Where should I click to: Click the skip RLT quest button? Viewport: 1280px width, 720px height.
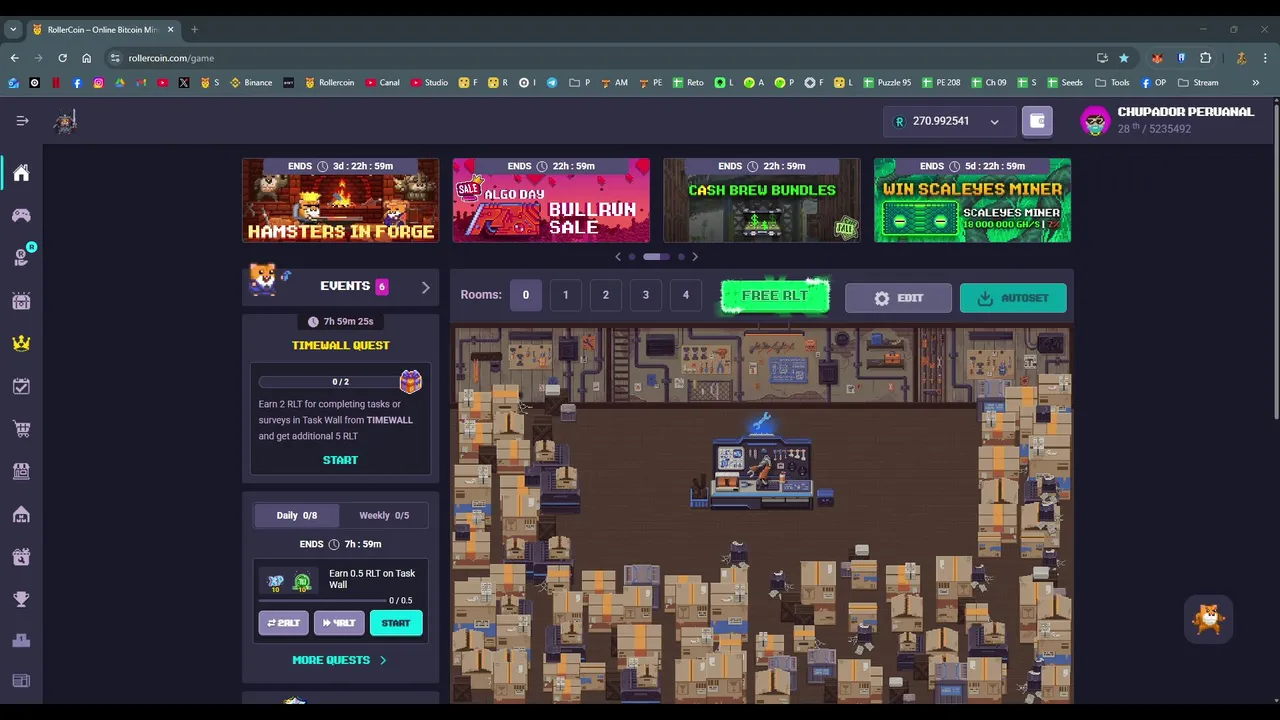pos(339,623)
